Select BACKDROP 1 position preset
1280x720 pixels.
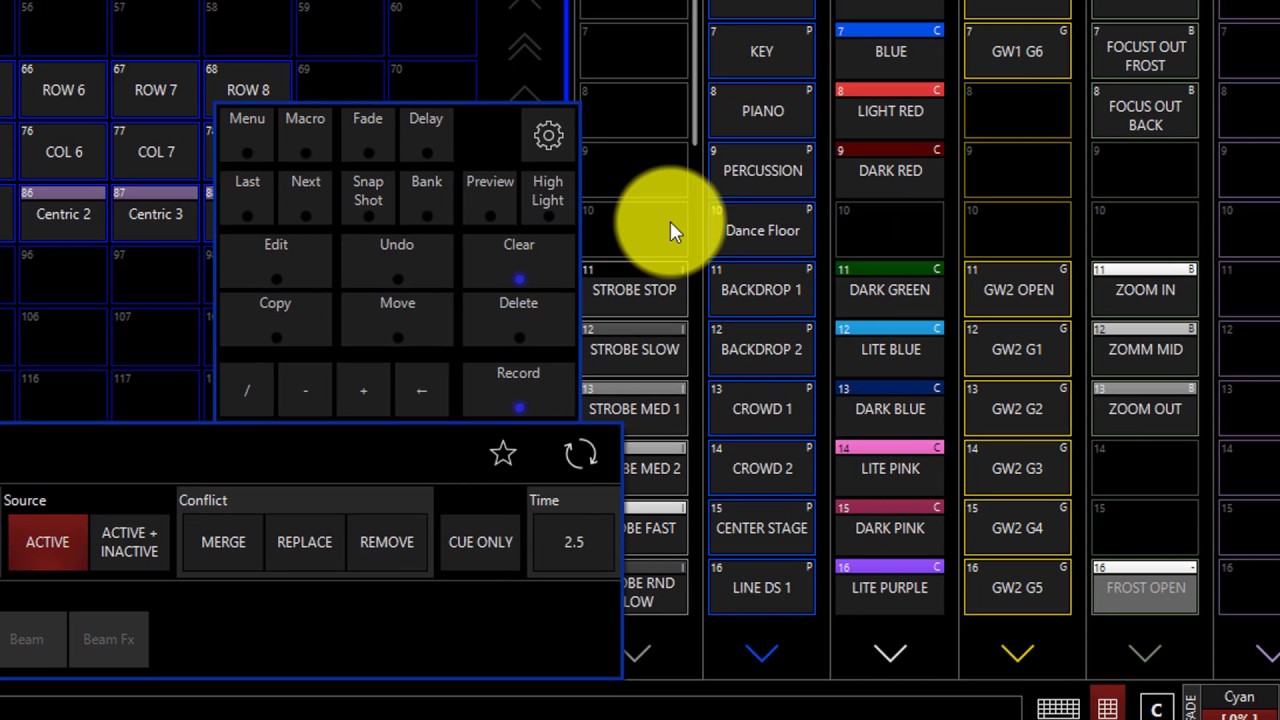click(762, 290)
